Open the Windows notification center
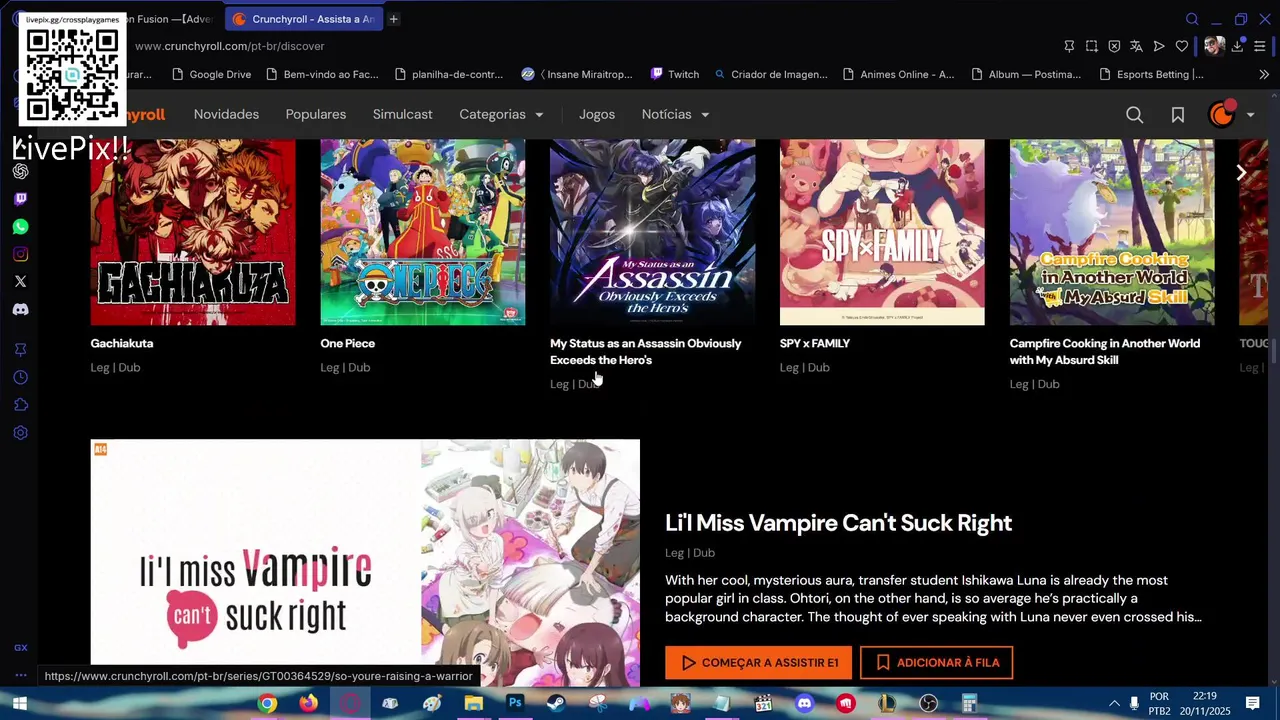1280x720 pixels. (1252, 704)
